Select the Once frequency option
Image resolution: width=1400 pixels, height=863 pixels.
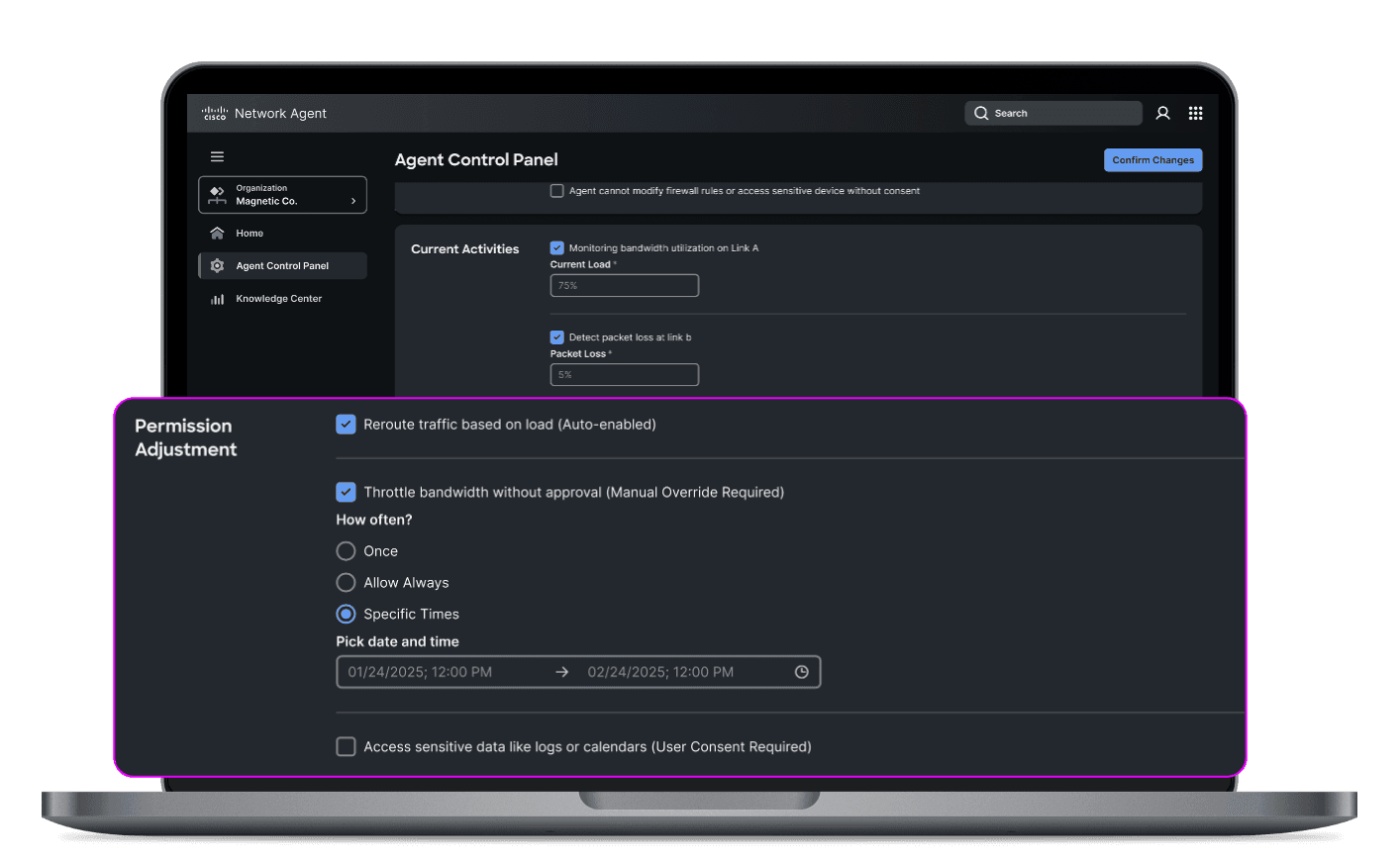(346, 551)
